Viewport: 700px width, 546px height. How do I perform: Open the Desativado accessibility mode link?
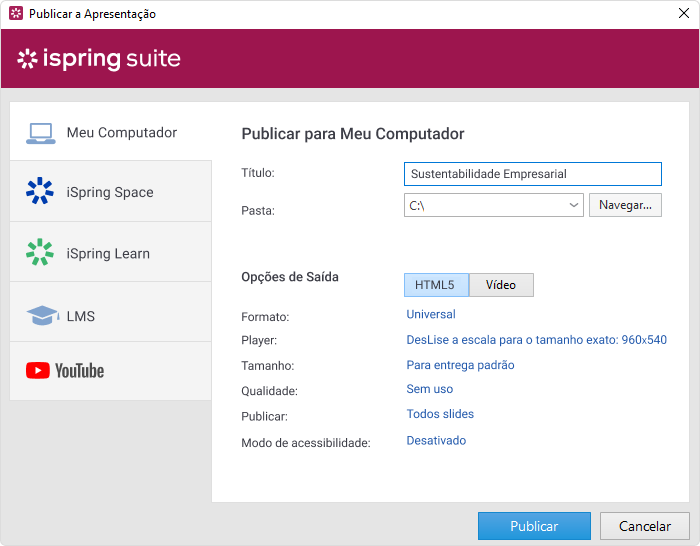pyautogui.click(x=436, y=441)
